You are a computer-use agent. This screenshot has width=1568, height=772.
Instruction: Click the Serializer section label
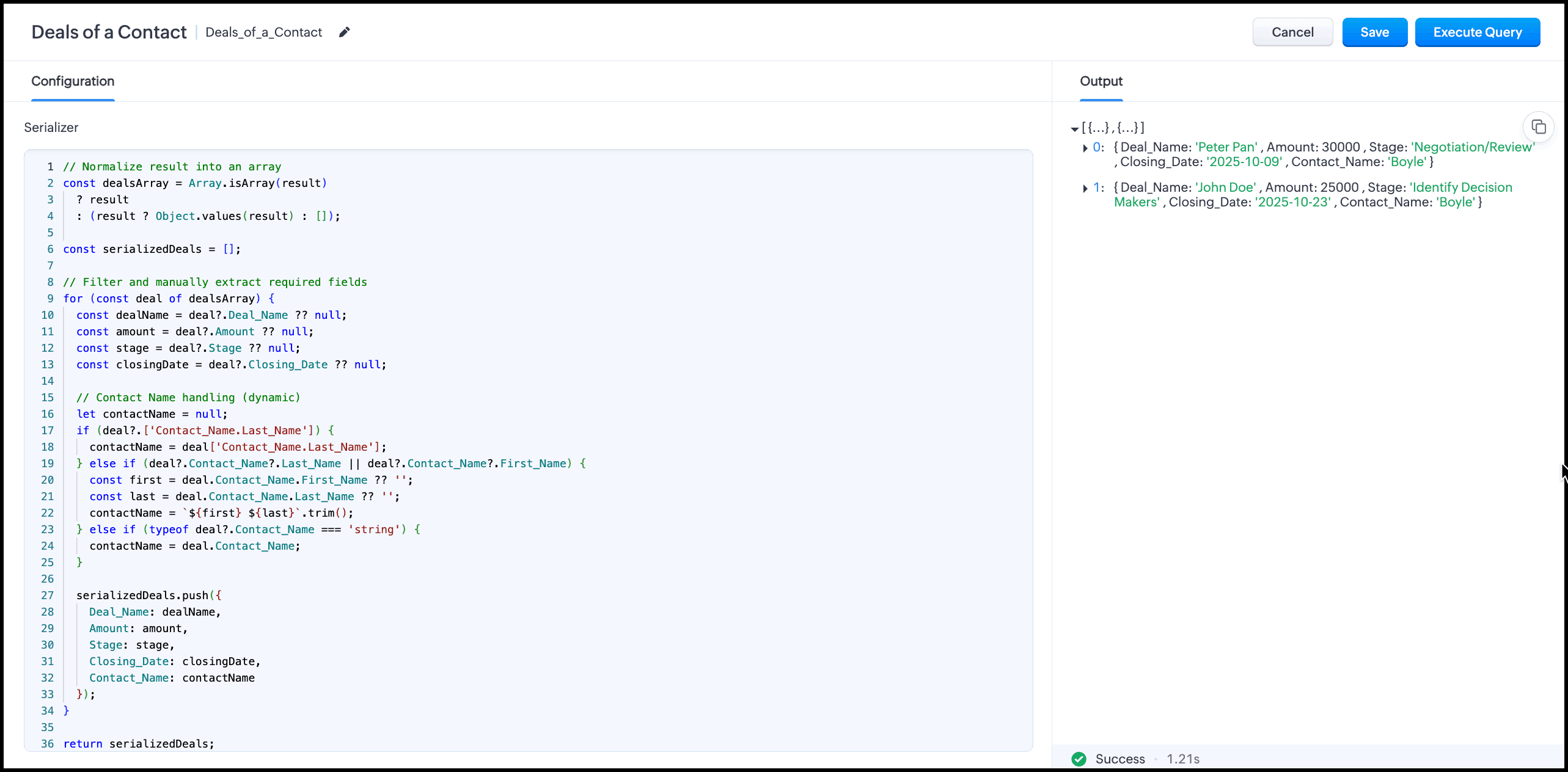coord(51,128)
